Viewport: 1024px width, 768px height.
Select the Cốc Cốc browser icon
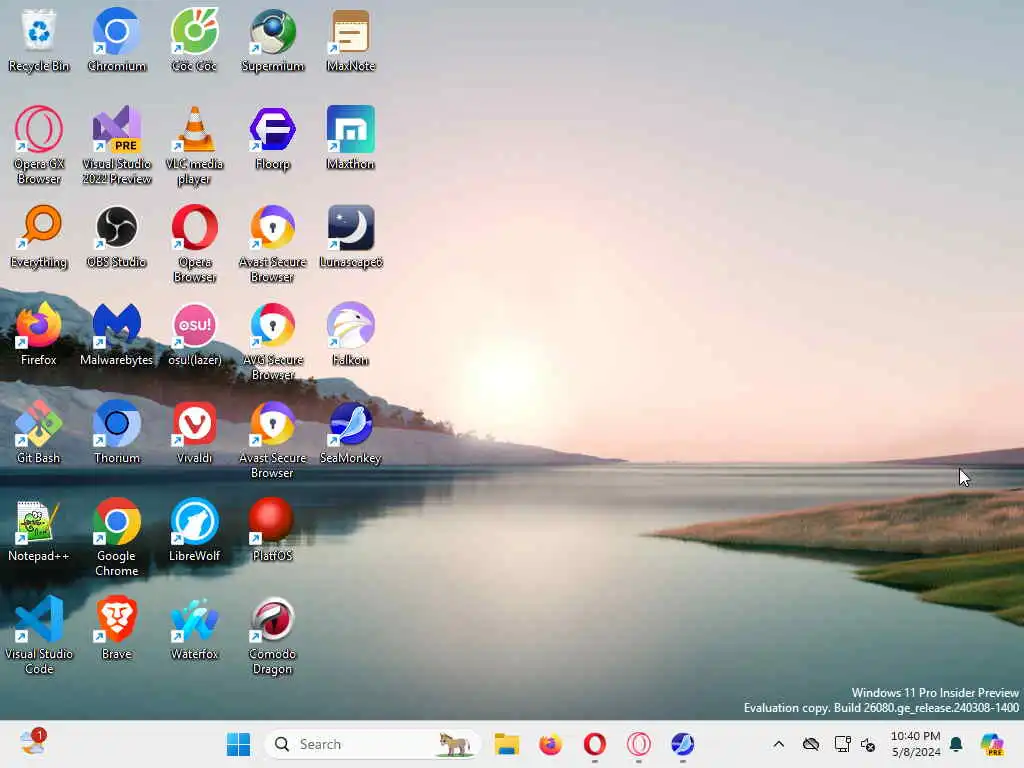(x=195, y=40)
